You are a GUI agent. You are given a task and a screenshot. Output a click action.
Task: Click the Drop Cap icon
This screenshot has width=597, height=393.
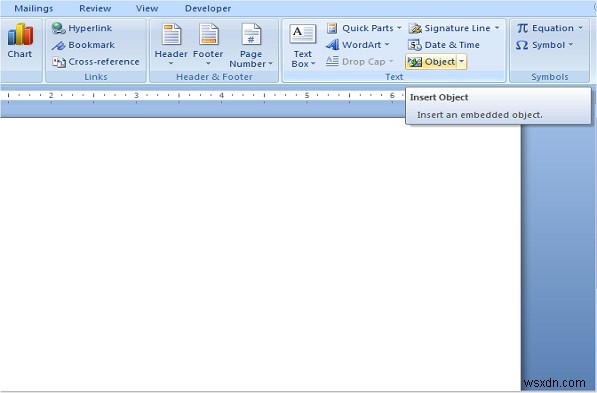(x=332, y=61)
